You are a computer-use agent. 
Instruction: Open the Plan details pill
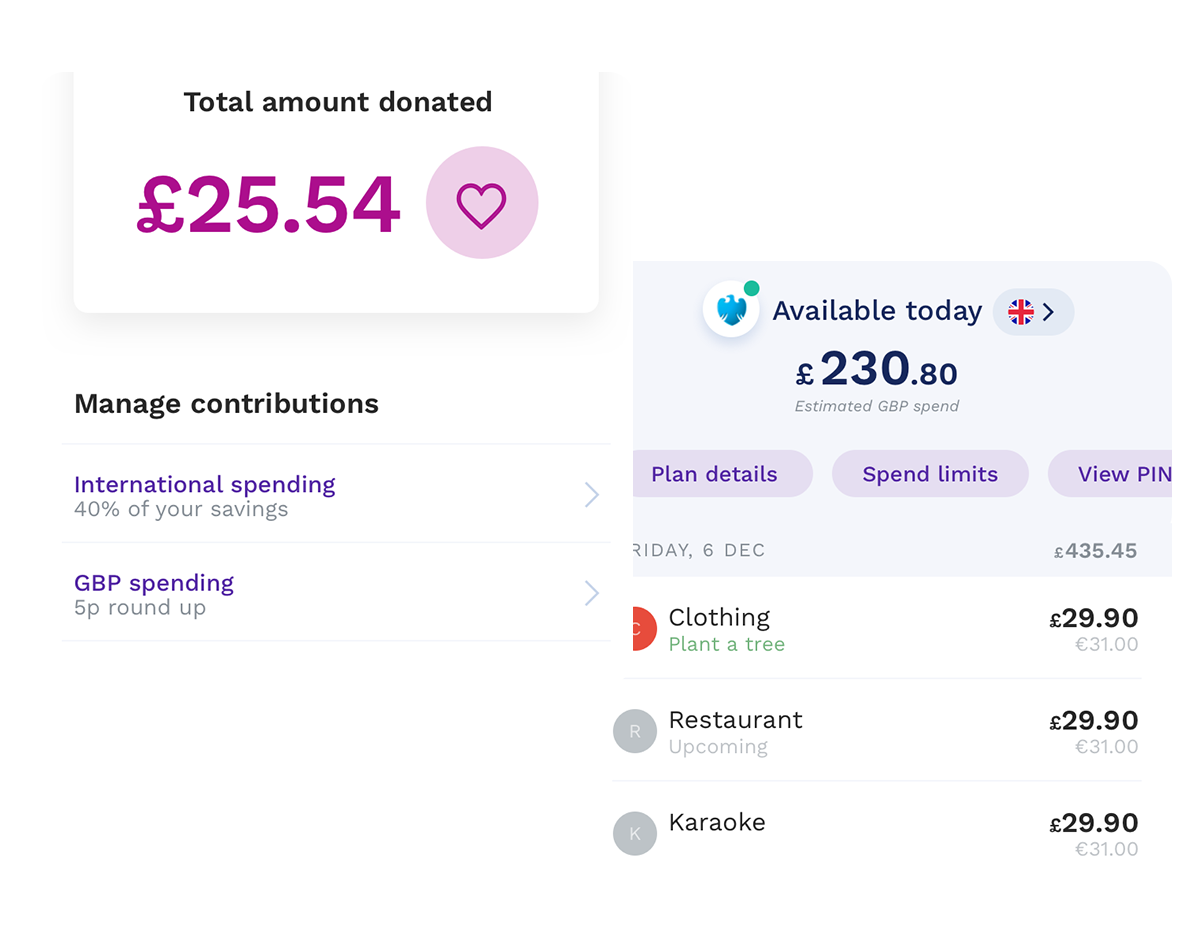714,474
